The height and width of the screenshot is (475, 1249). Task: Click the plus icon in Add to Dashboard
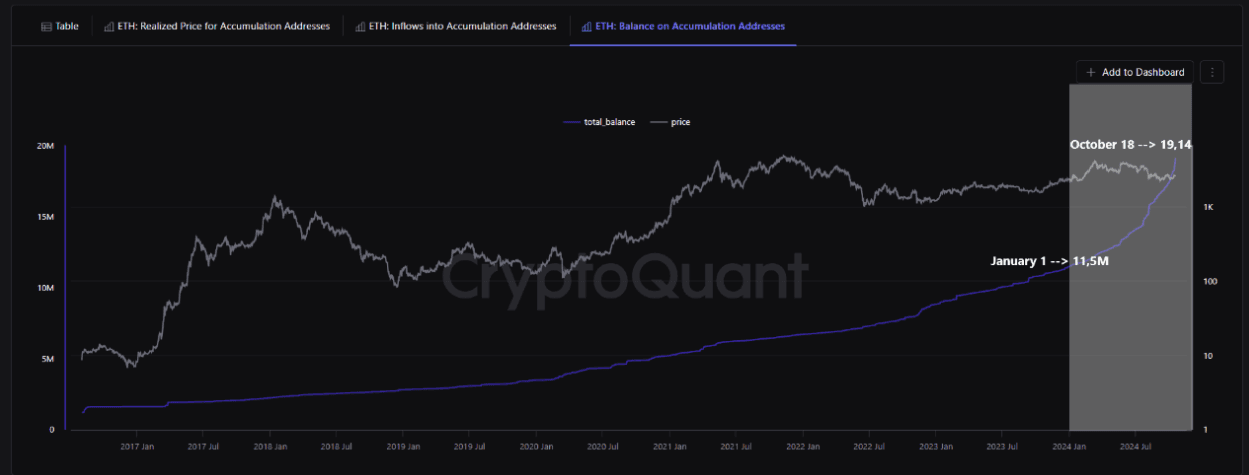pyautogui.click(x=1091, y=72)
